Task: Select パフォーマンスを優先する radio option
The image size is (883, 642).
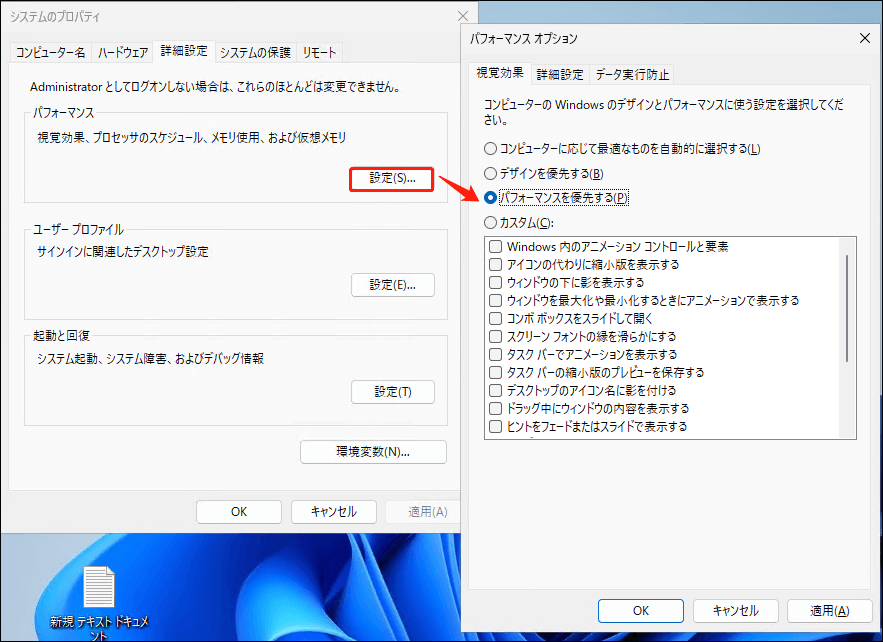Action: 556,198
